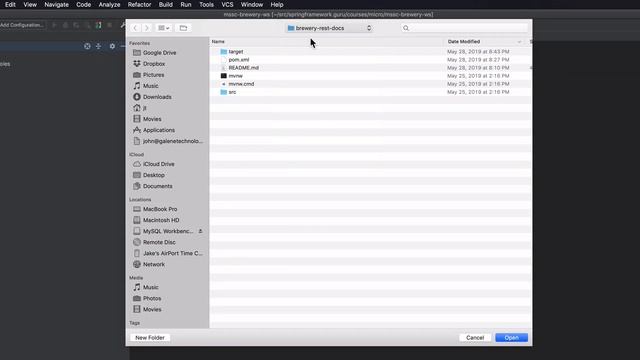640x360 pixels.
Task: Go back with the left arrow button
Action: point(135,28)
